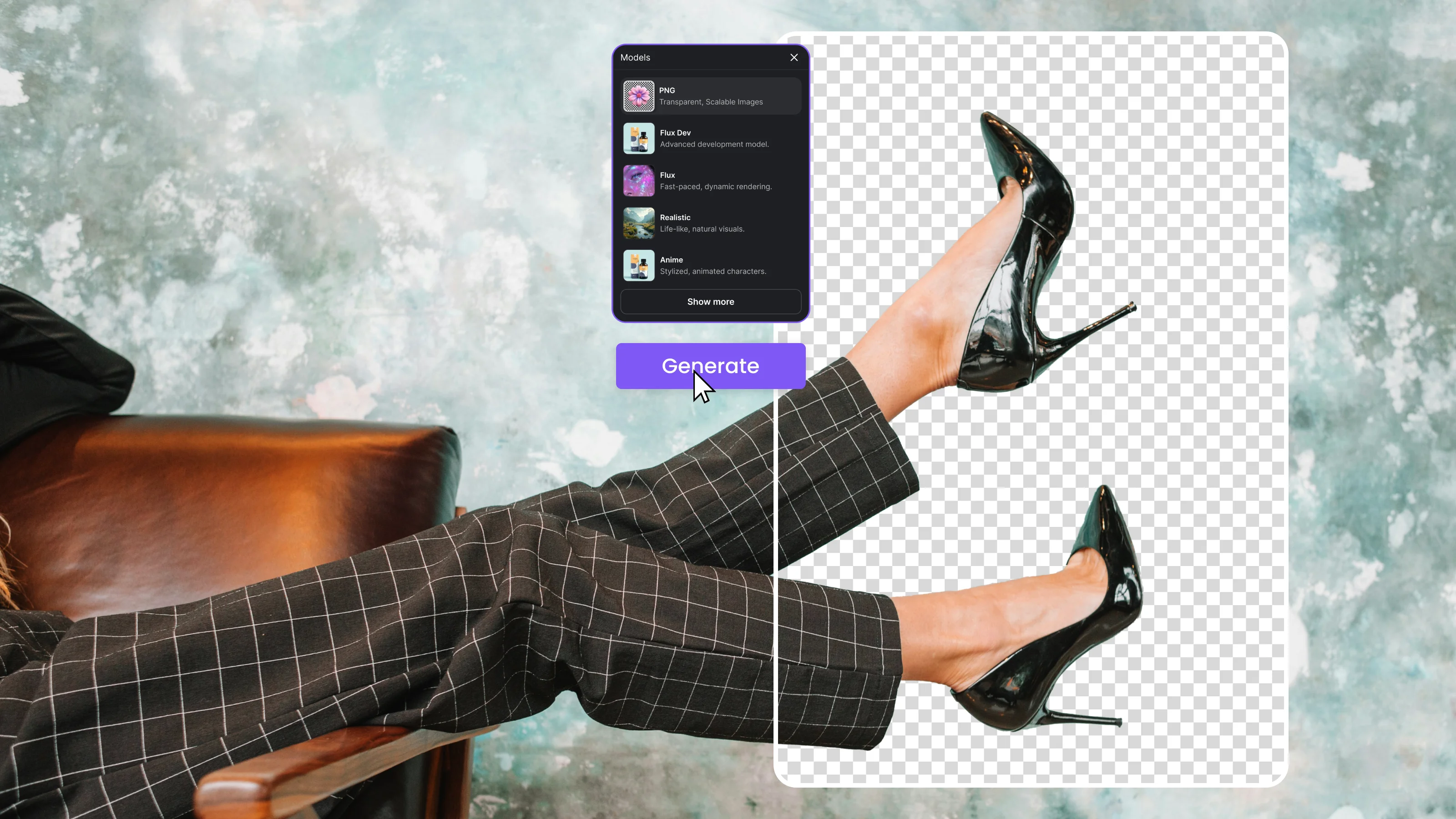Click the Anime model thumbnail

pyautogui.click(x=639, y=266)
